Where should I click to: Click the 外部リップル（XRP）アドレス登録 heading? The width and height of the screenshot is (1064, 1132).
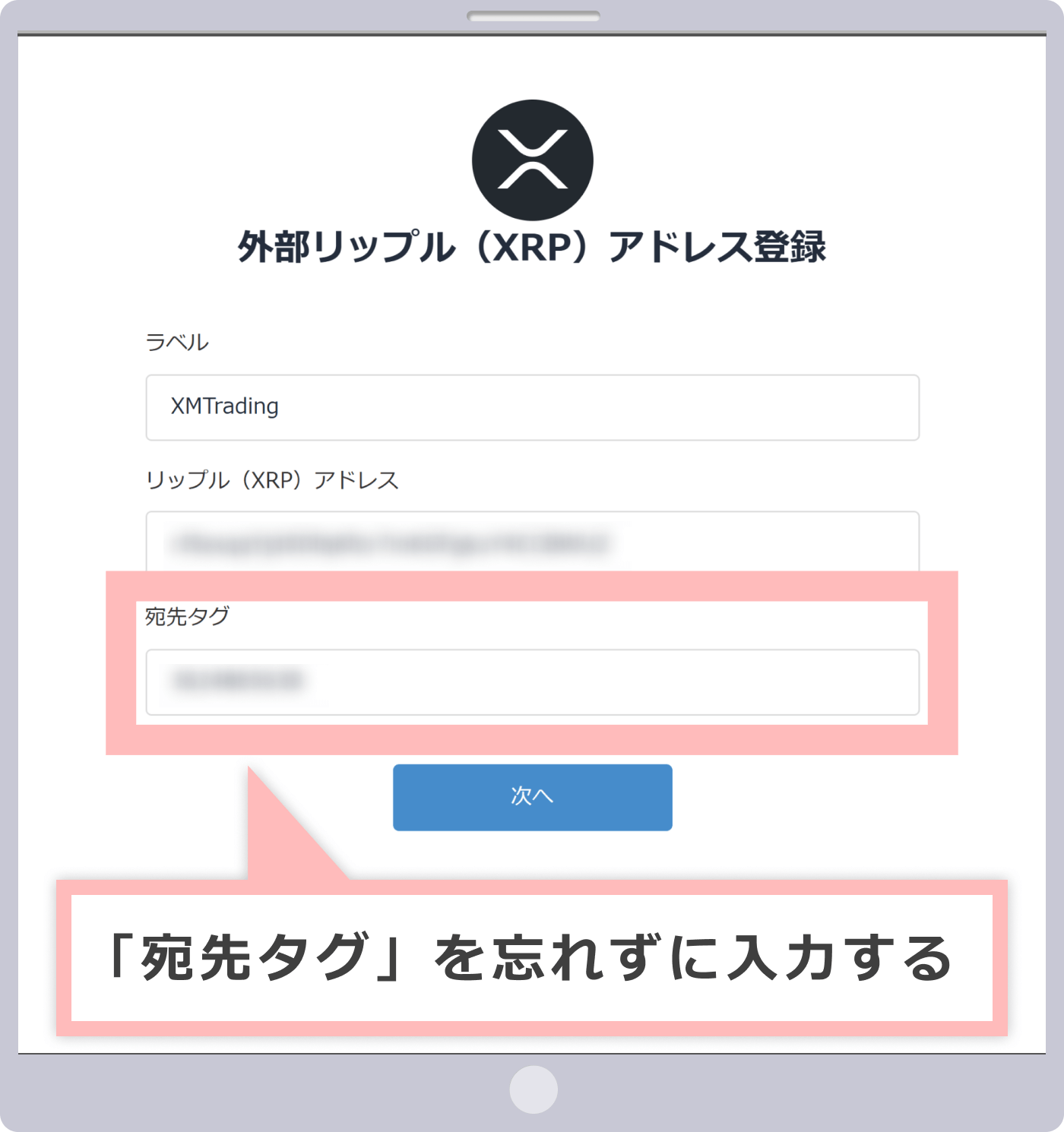coord(532,247)
